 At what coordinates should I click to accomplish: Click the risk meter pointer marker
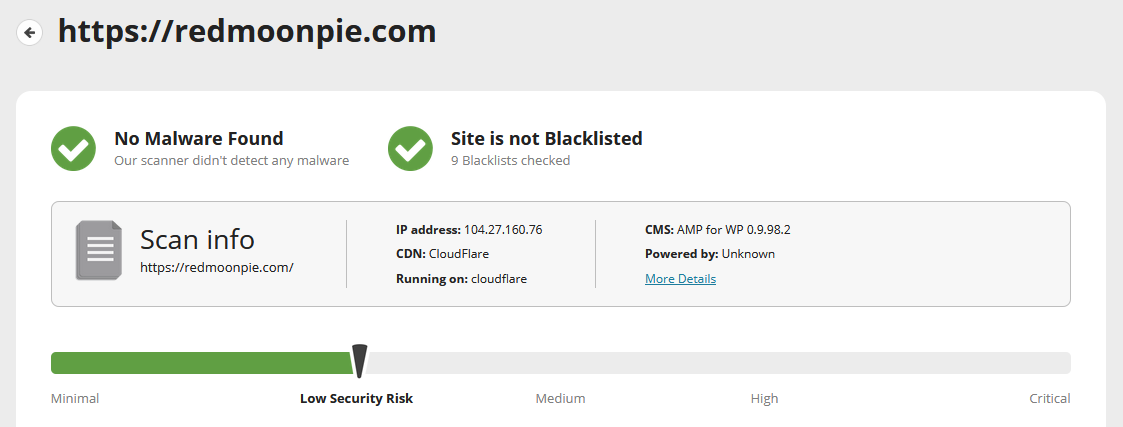click(x=360, y=360)
